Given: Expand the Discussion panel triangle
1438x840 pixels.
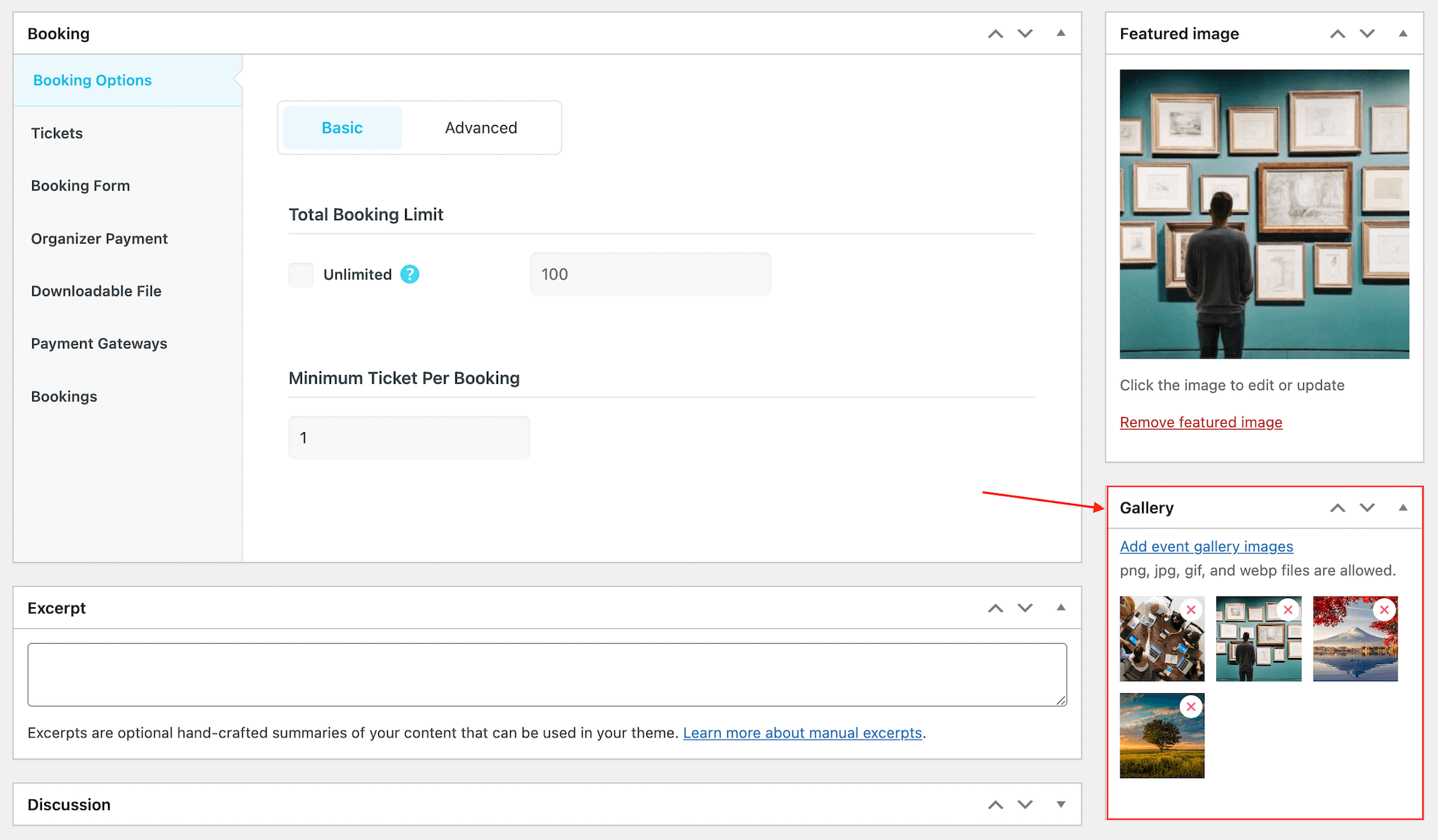Looking at the screenshot, I should pyautogui.click(x=1061, y=805).
